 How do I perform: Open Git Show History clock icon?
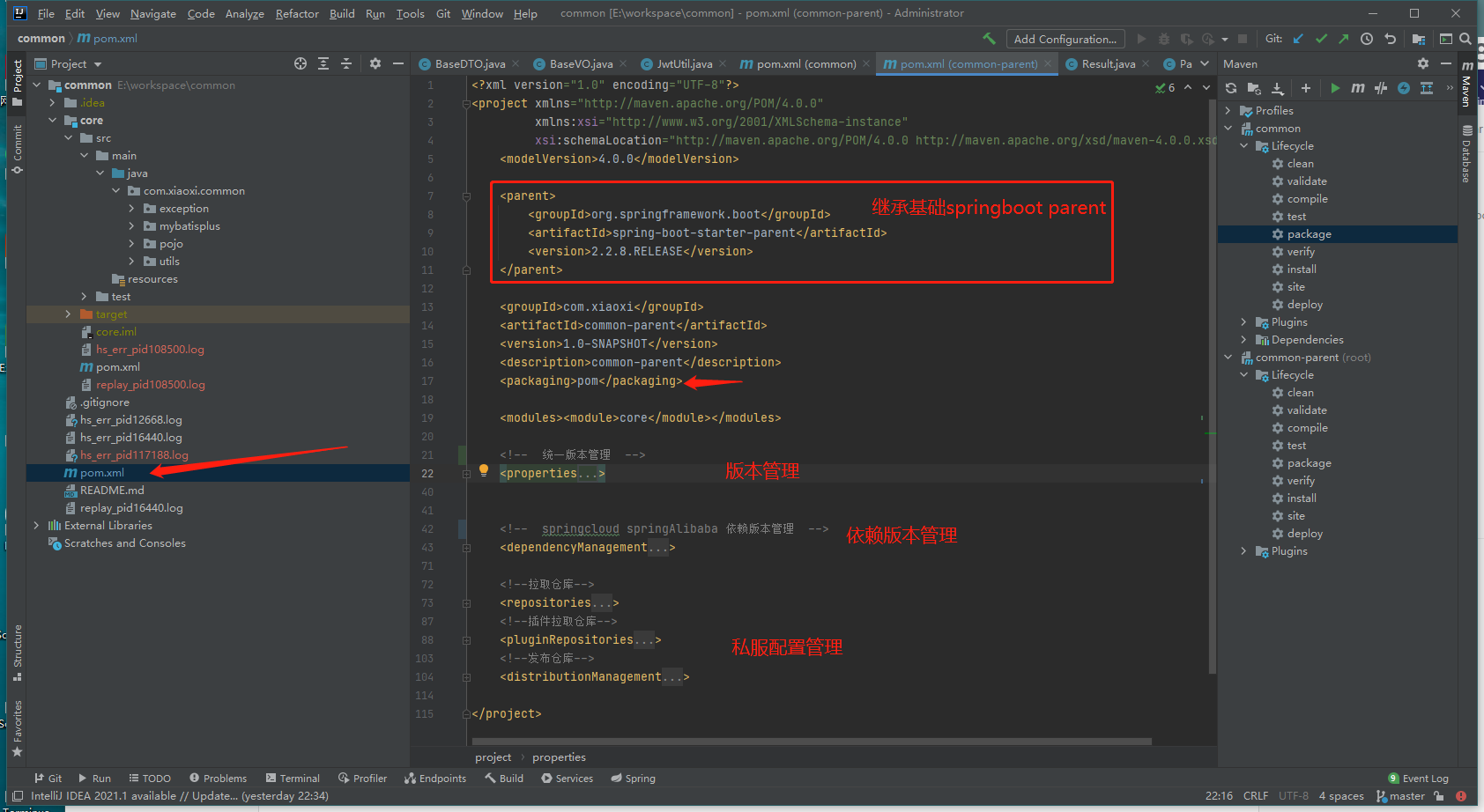1367,39
